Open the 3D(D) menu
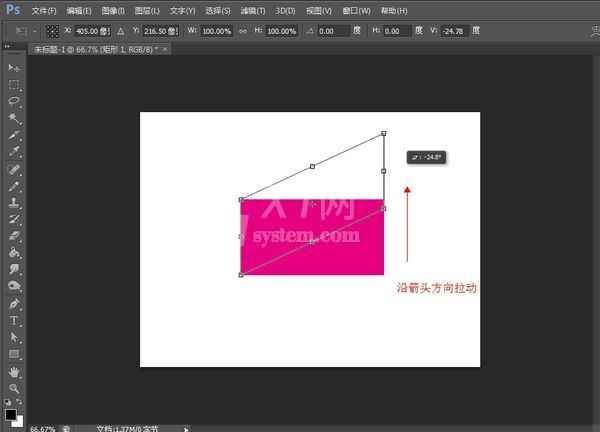Viewport: 600px width, 432px height. [285, 11]
